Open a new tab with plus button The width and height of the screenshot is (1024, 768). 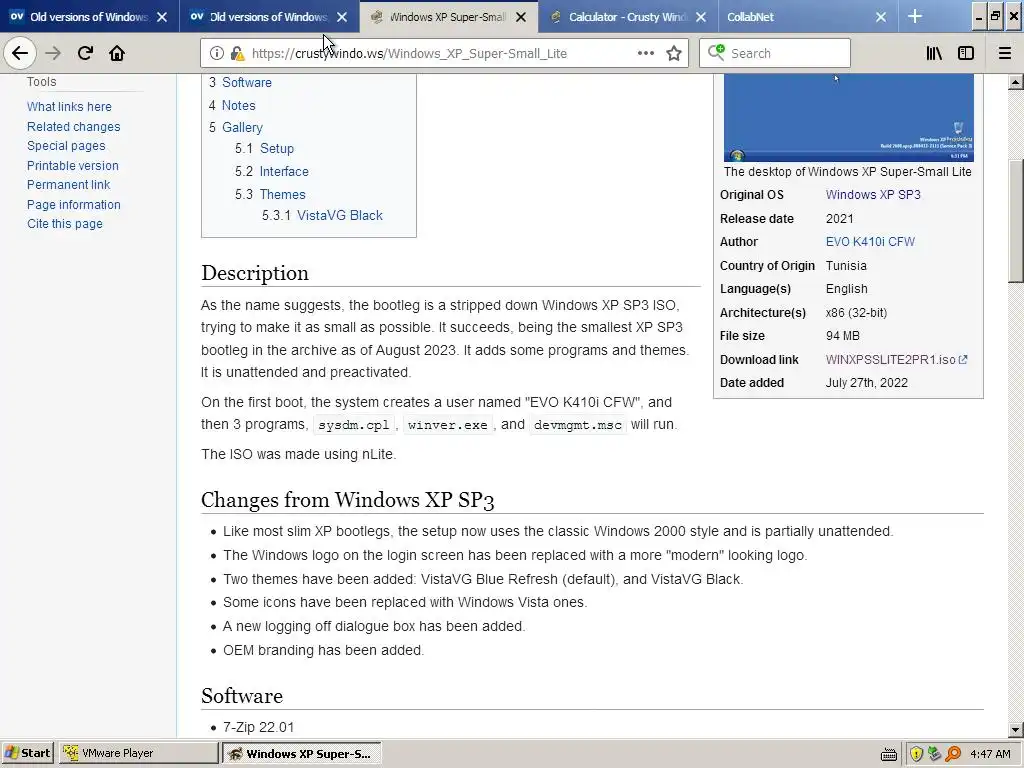915,17
